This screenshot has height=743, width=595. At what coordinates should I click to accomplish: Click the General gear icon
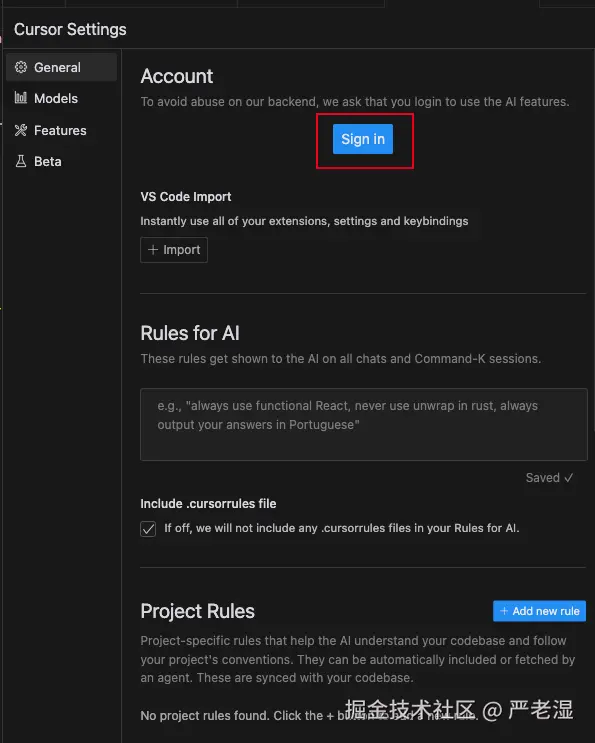point(21,67)
